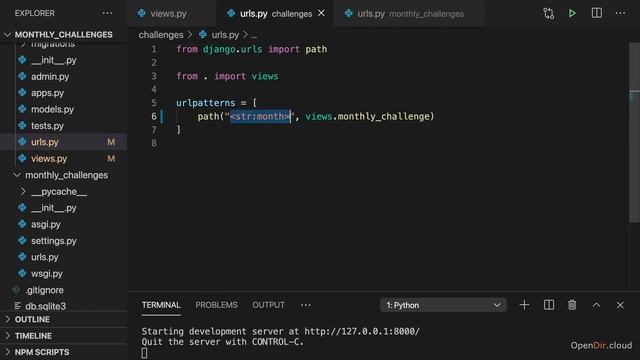Click the urlpatterns line in editor
Screen dimensions: 640x360
tap(216, 103)
